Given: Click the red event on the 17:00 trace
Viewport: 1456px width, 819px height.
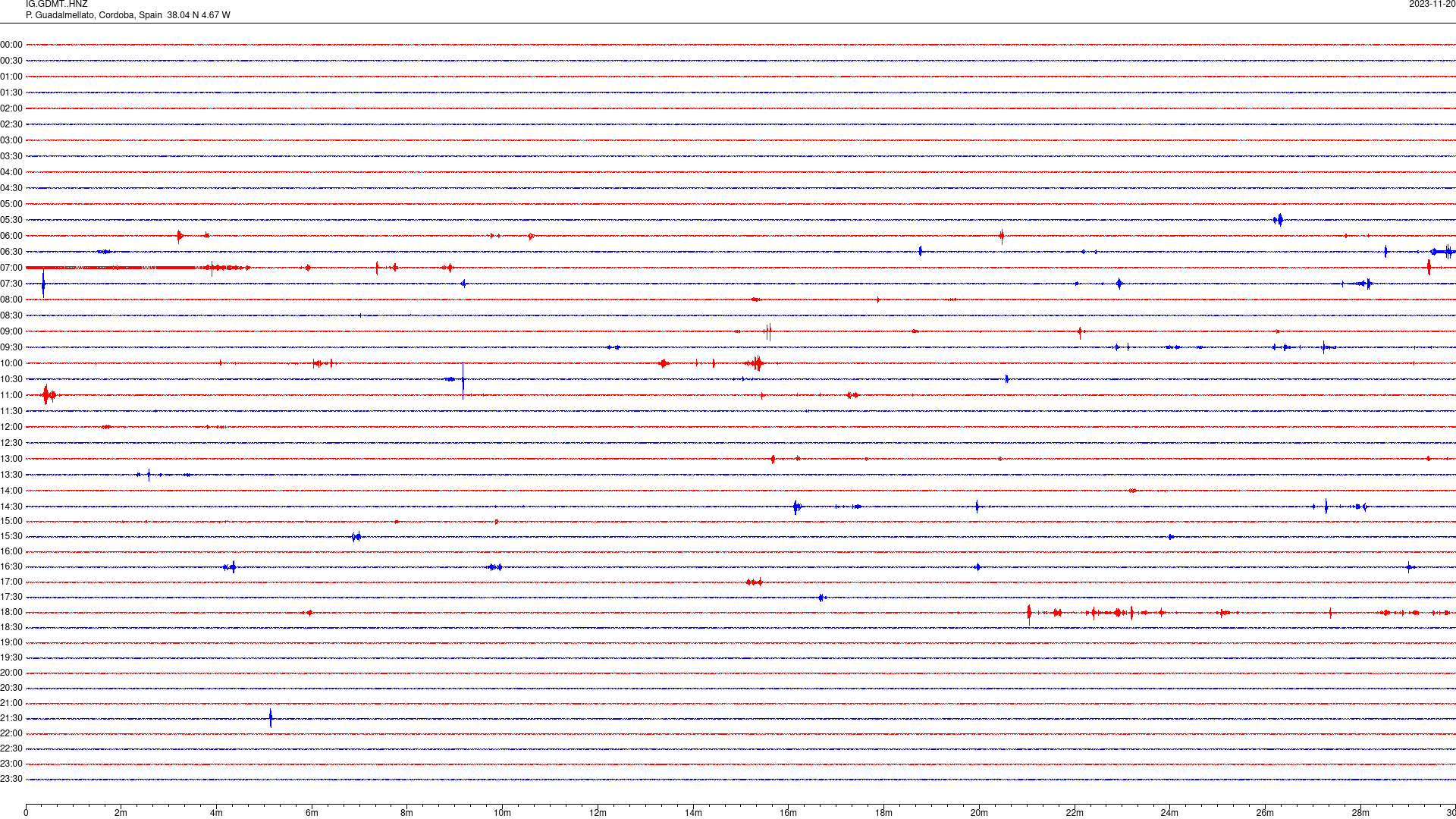Looking at the screenshot, I should coord(754,582).
